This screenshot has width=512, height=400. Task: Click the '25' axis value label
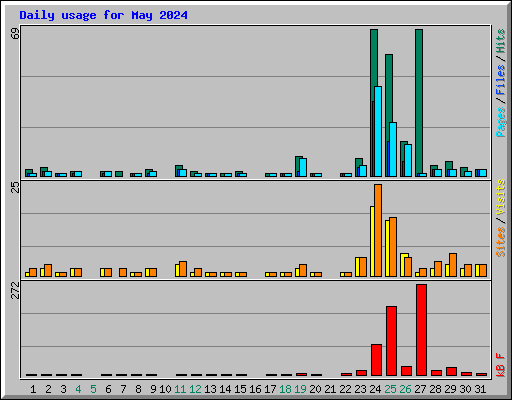tap(16, 187)
